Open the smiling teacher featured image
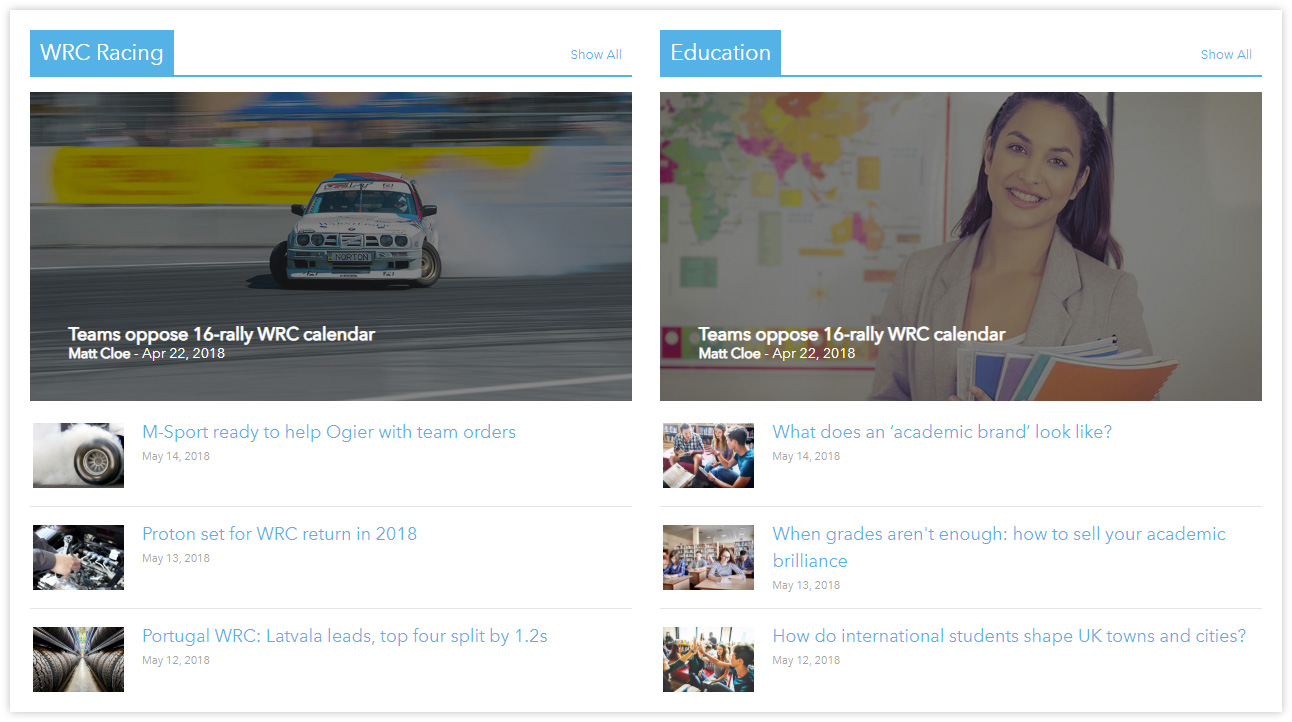Viewport: 1292px width, 722px height. [961, 246]
